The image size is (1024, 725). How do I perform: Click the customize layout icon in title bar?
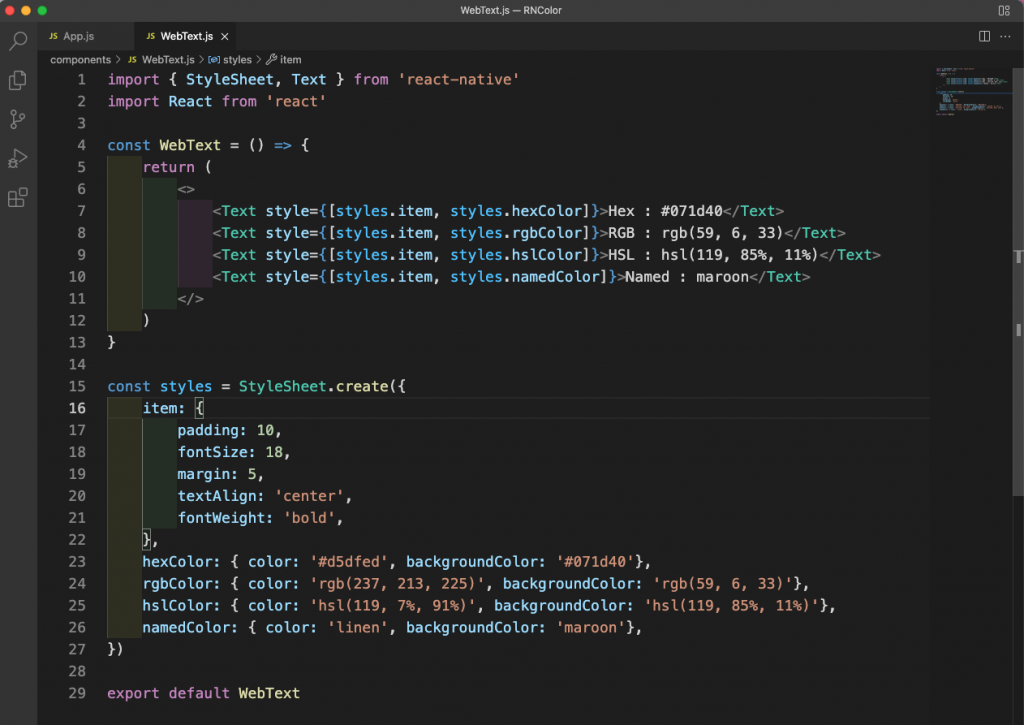pyautogui.click(x=1004, y=10)
